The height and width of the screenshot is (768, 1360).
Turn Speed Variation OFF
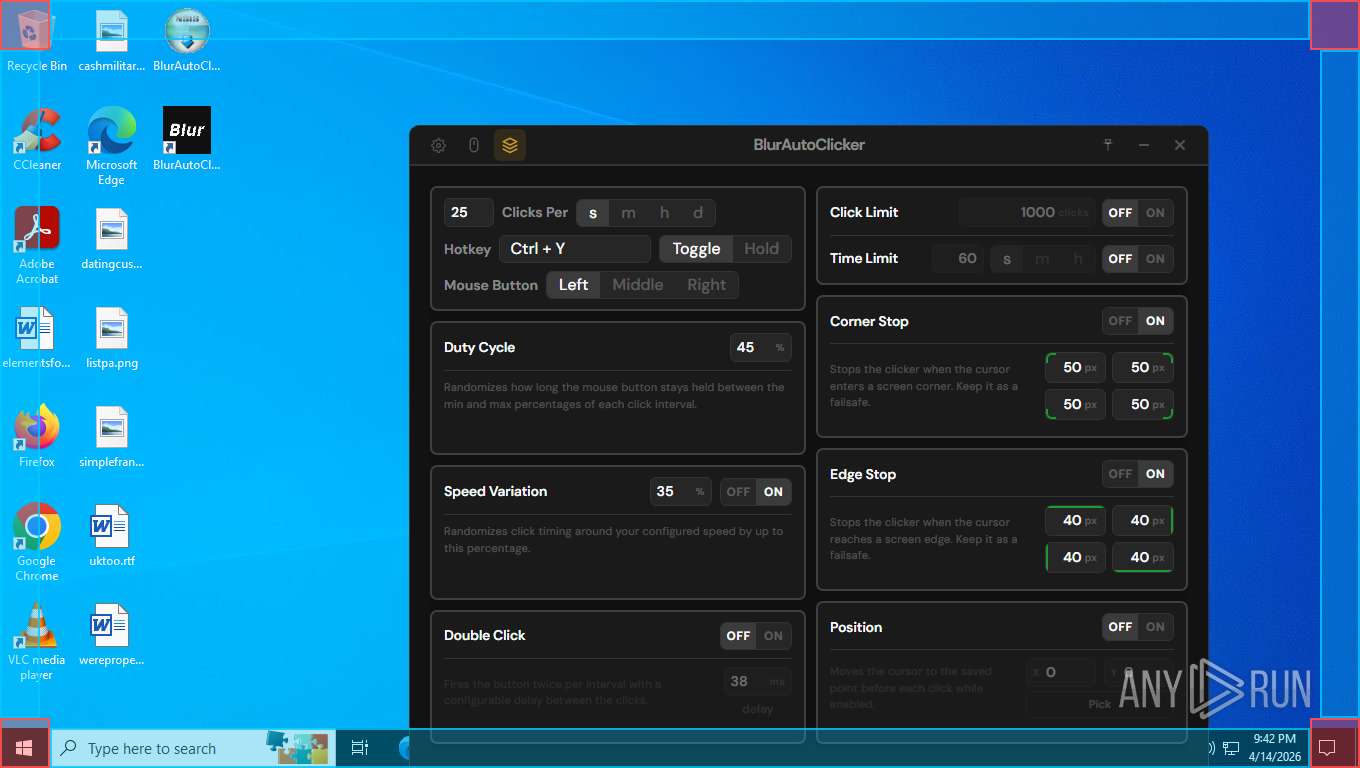click(x=738, y=492)
